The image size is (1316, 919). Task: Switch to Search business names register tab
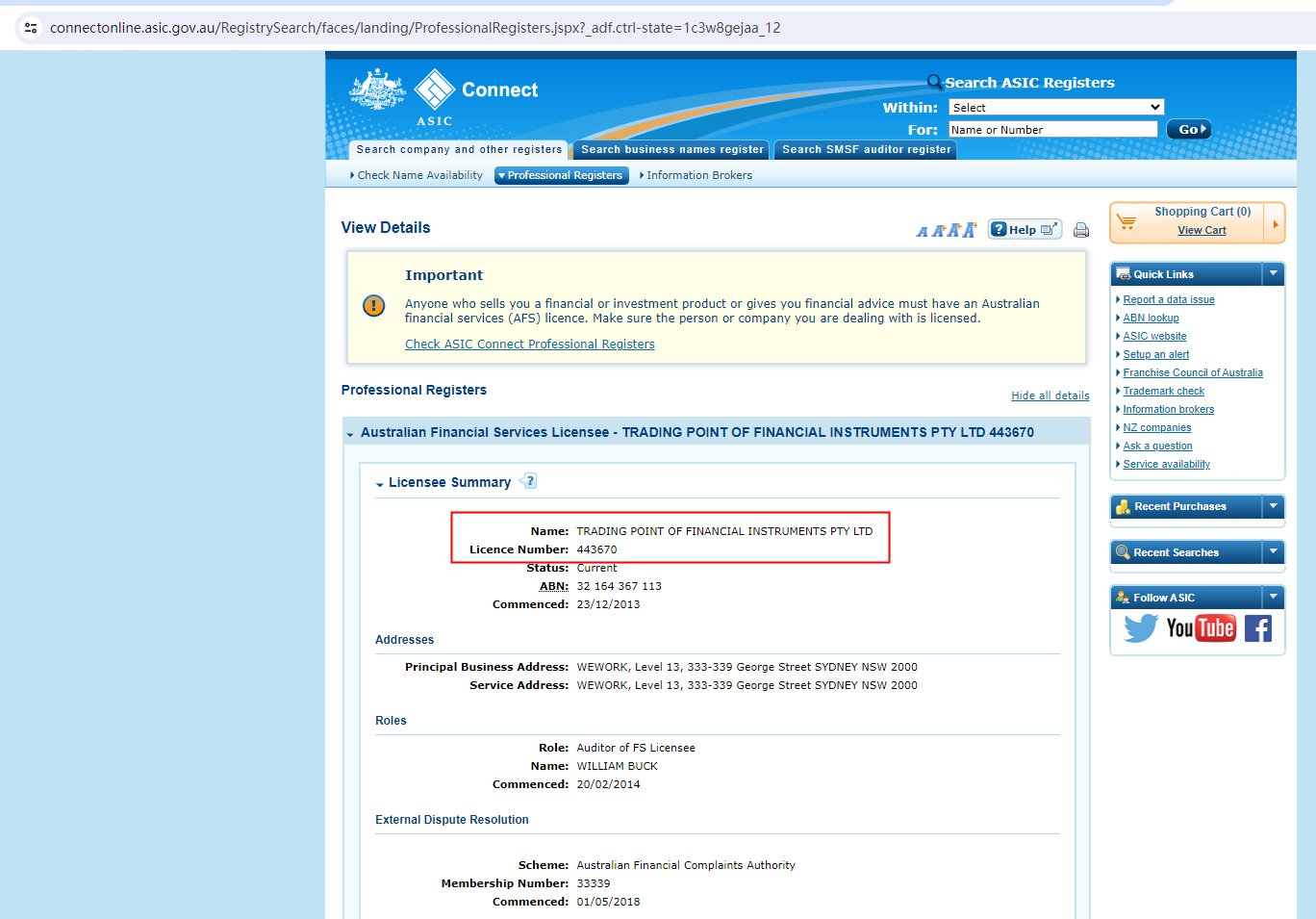[671, 150]
